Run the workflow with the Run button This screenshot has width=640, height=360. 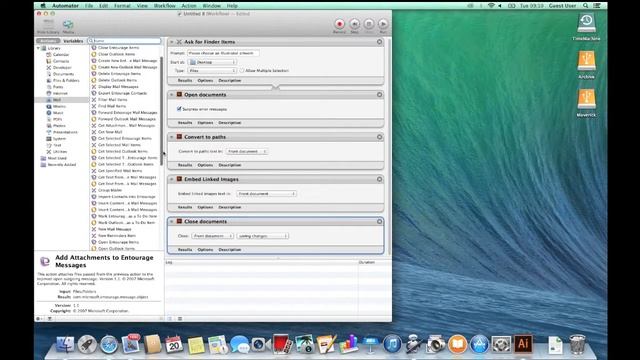[383, 24]
